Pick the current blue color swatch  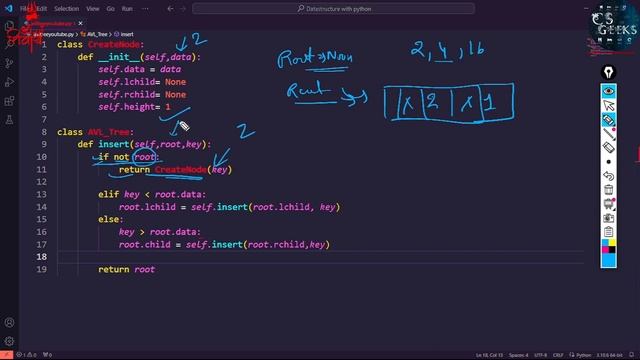click(609, 260)
